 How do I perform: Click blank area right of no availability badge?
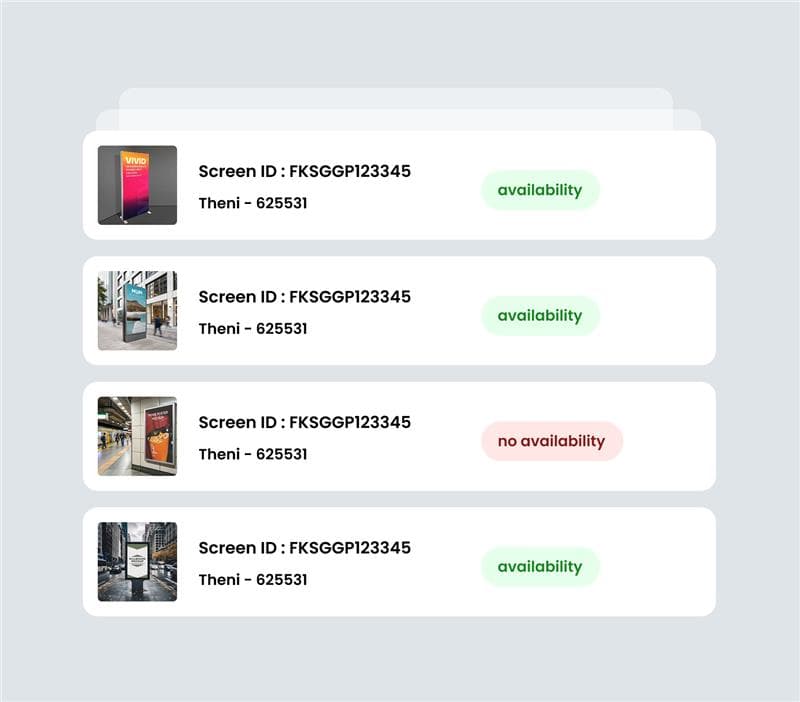(668, 441)
